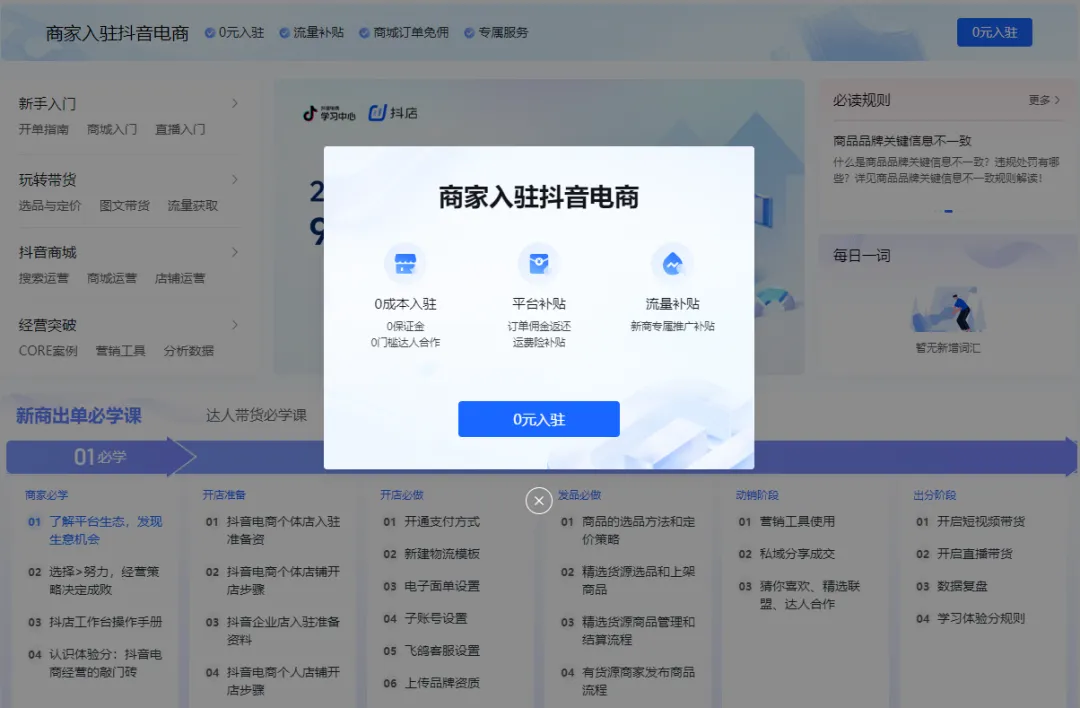Open lesson 飞鸽客服设置
This screenshot has height=708, width=1080.
[x=442, y=651]
